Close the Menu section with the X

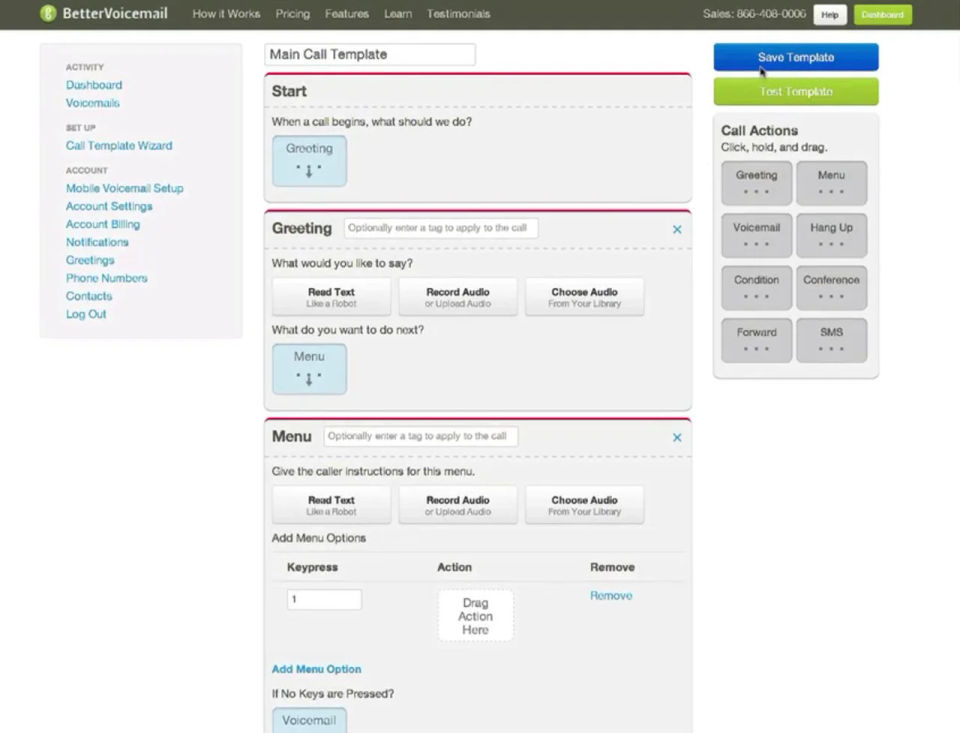(677, 437)
